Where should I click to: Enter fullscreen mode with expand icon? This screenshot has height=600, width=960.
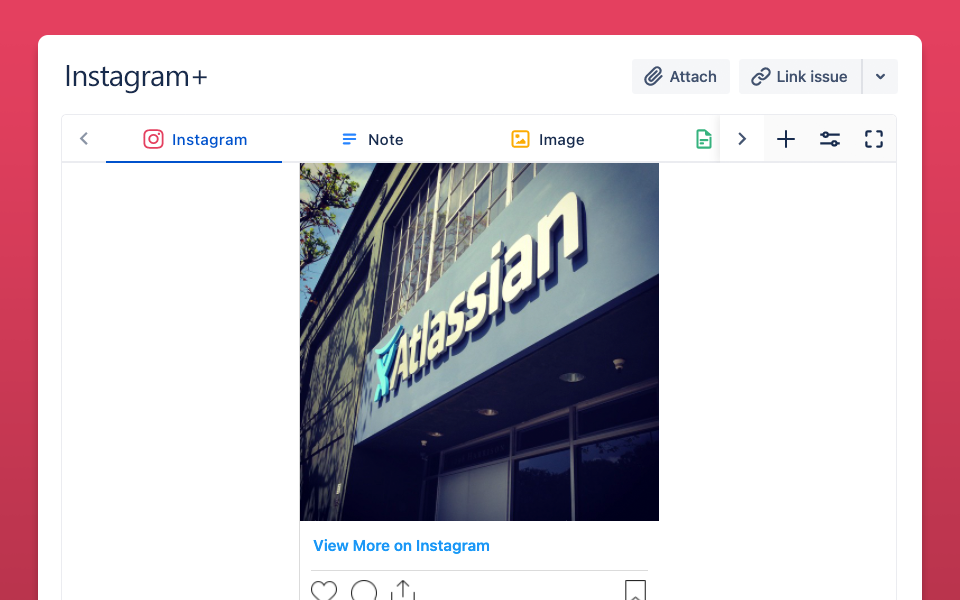click(874, 139)
